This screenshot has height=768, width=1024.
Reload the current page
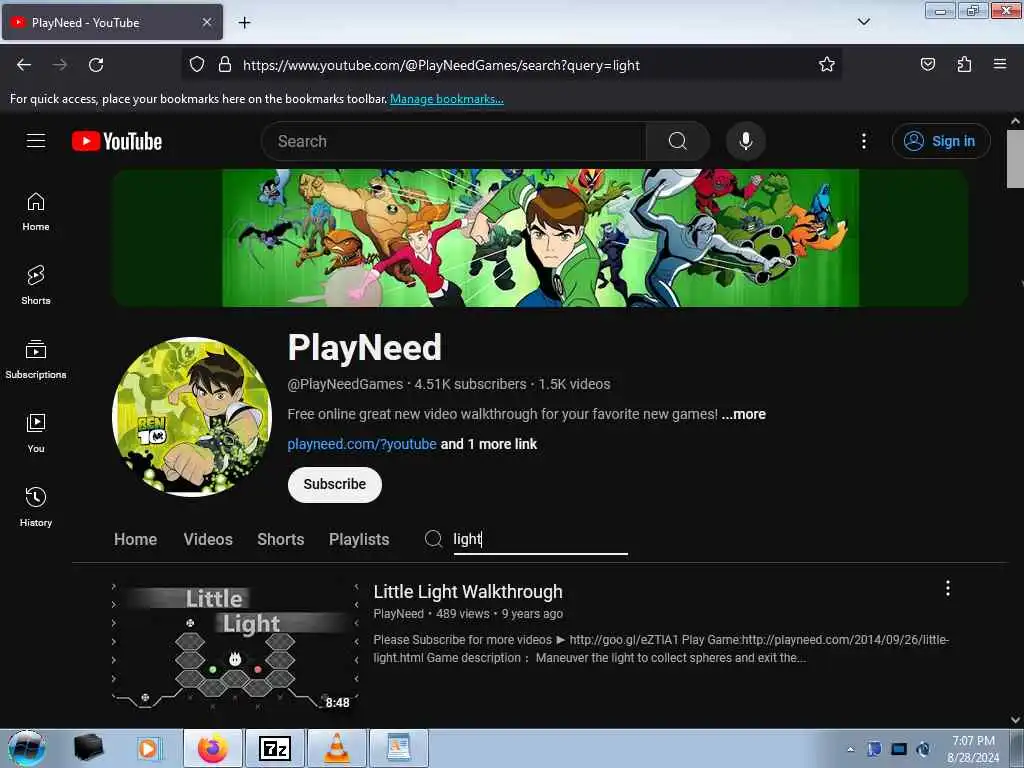coord(96,65)
